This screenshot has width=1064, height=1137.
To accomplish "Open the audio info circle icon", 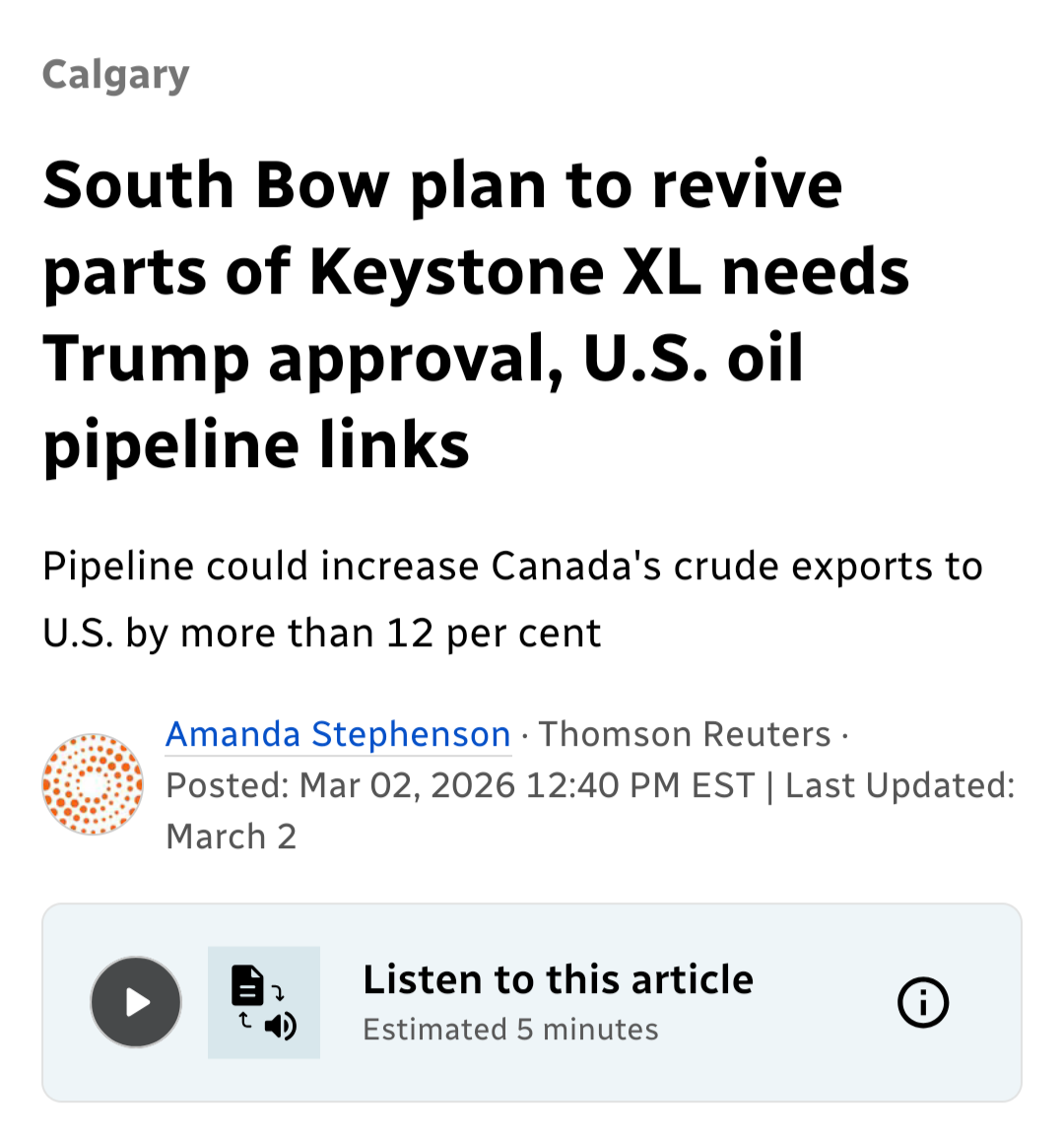I will pyautogui.click(x=922, y=1003).
